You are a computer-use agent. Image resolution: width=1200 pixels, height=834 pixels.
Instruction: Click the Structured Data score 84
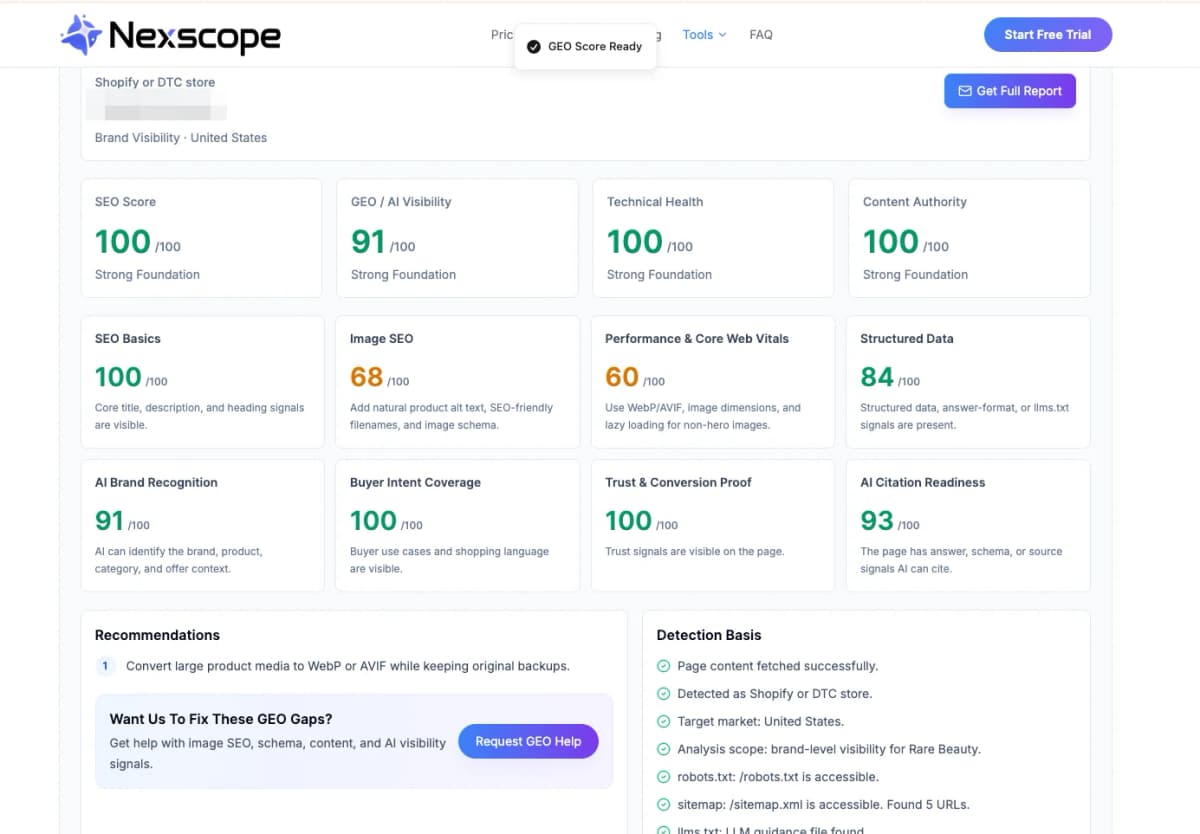tap(877, 377)
